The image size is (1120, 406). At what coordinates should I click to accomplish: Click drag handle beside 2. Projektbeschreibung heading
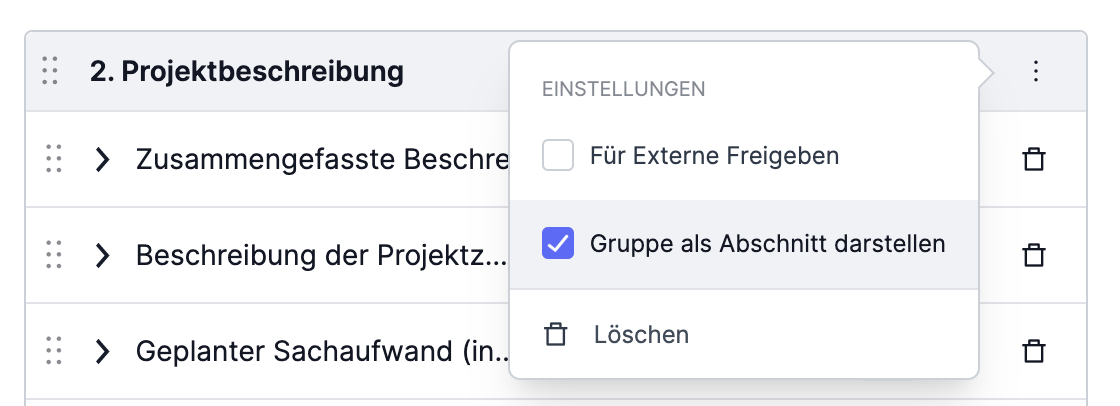[50, 71]
